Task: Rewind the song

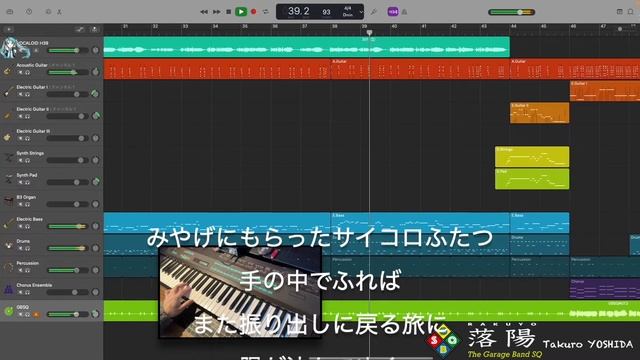Action: click(x=204, y=12)
